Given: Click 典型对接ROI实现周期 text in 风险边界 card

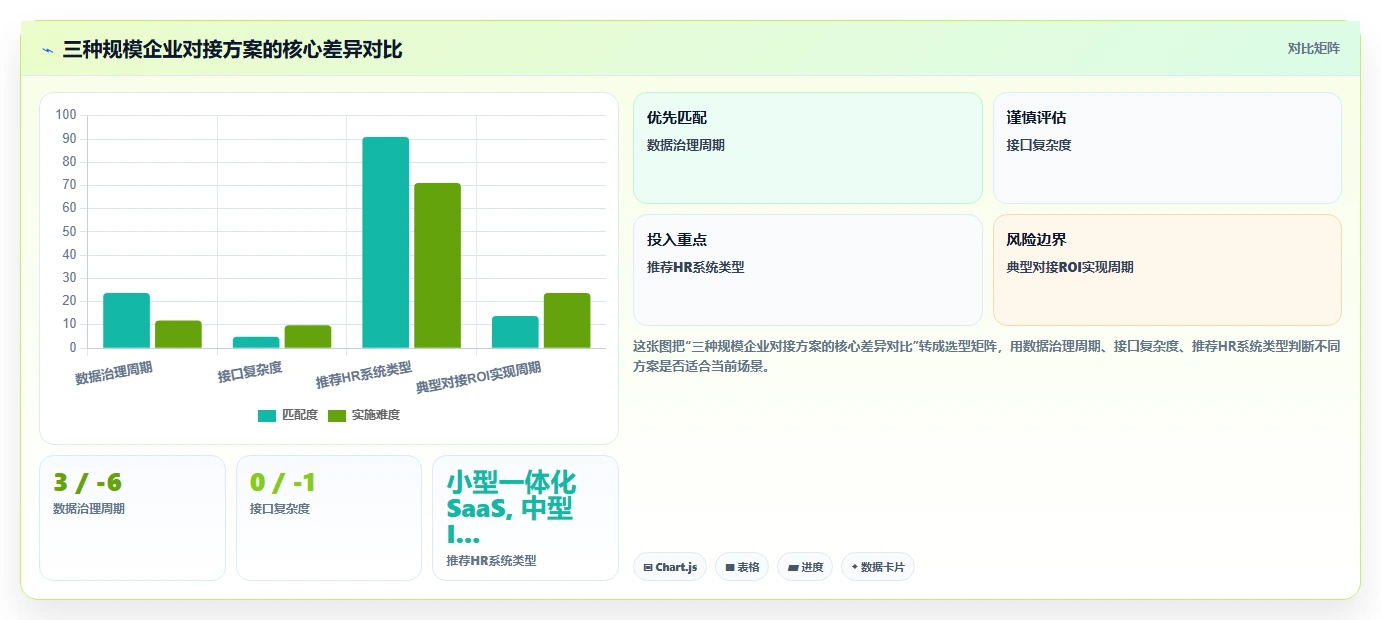Looking at the screenshot, I should click(x=1070, y=267).
